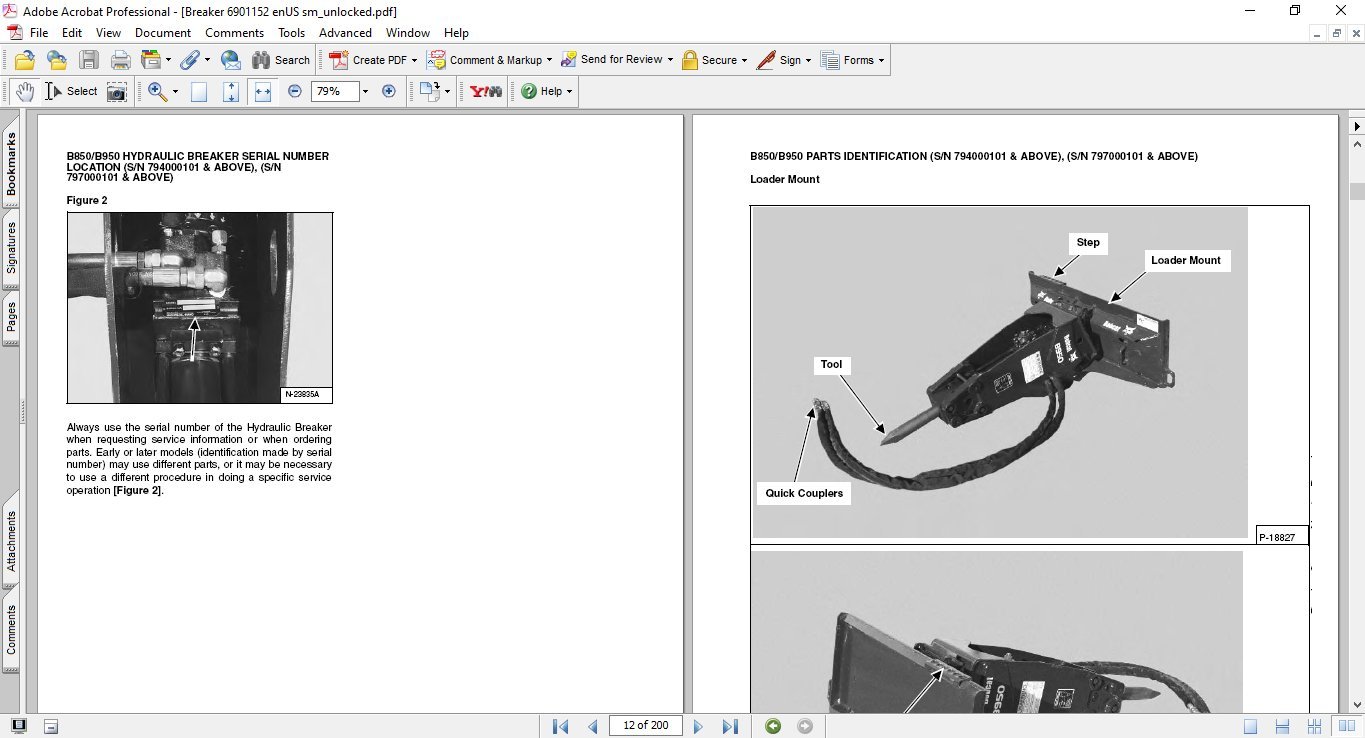Click the Print icon

pyautogui.click(x=121, y=60)
